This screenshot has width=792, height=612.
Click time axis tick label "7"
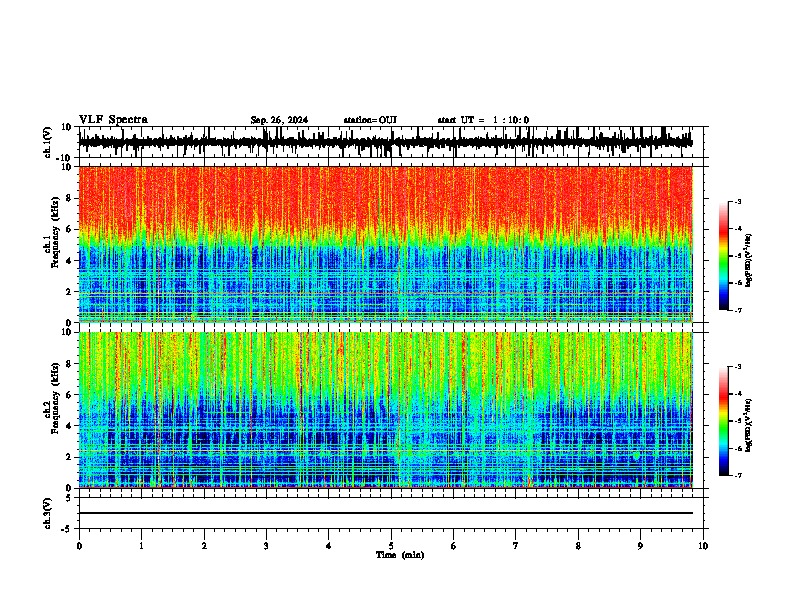pos(516,546)
